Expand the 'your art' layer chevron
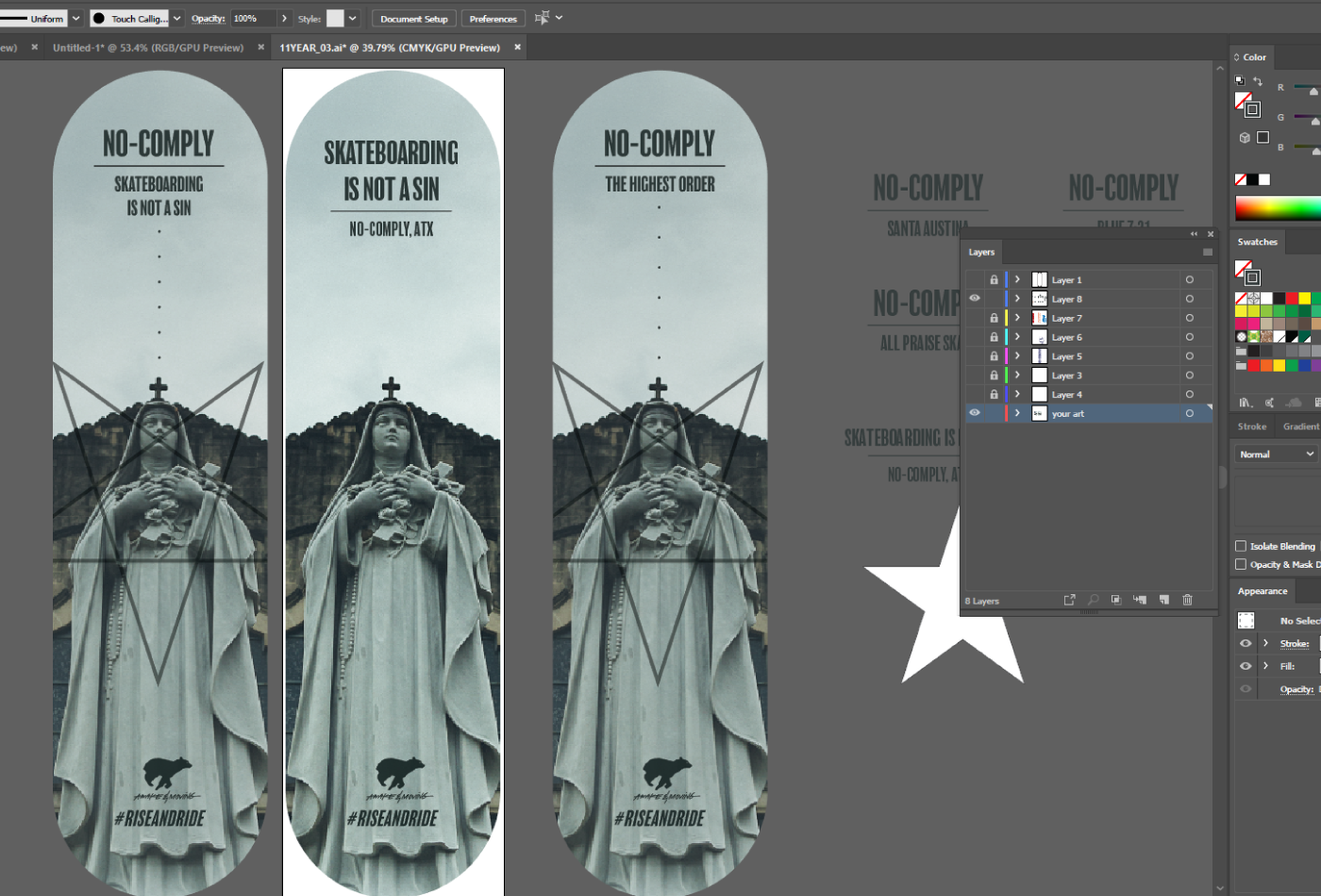Viewport: 1321px width, 896px height. coord(1017,413)
